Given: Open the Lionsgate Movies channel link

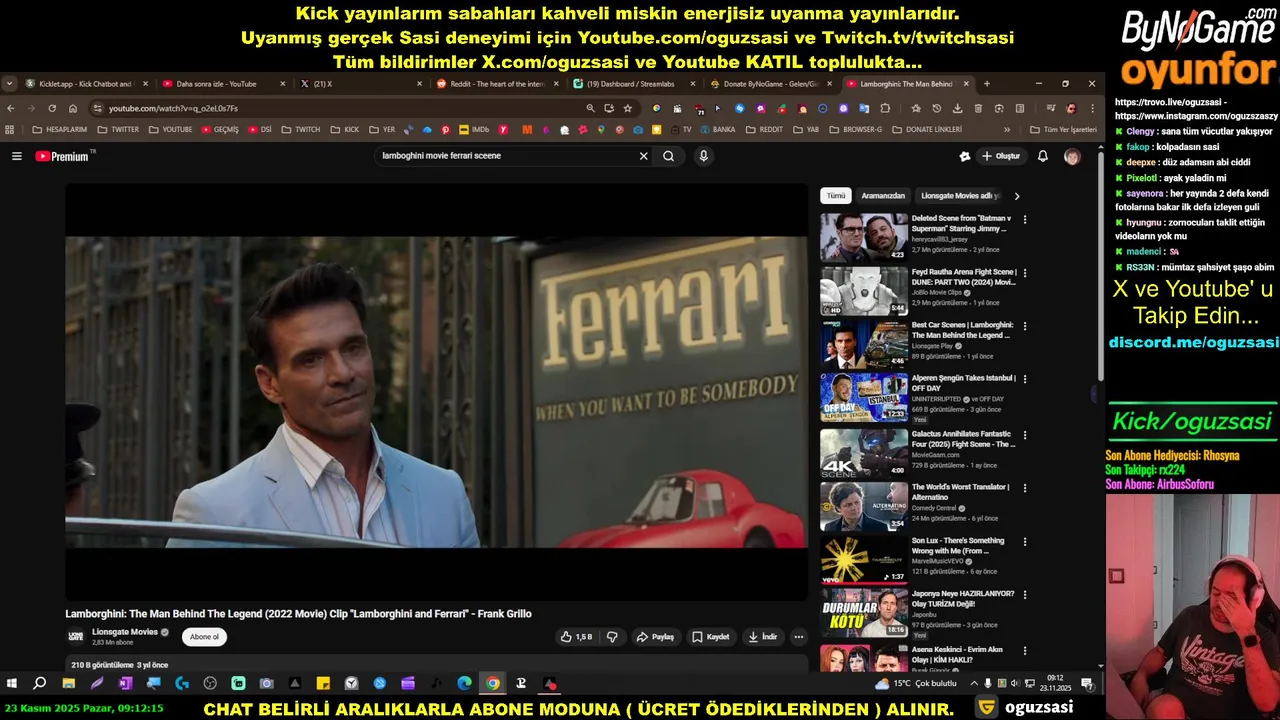Looking at the screenshot, I should point(126,632).
